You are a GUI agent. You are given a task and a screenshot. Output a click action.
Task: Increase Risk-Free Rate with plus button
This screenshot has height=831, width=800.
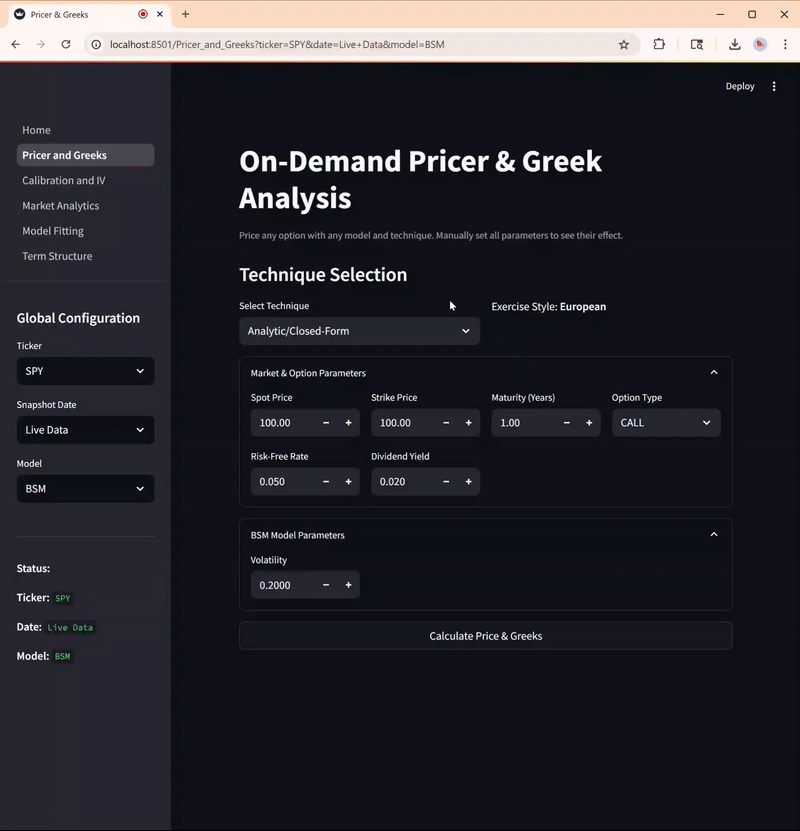click(349, 482)
